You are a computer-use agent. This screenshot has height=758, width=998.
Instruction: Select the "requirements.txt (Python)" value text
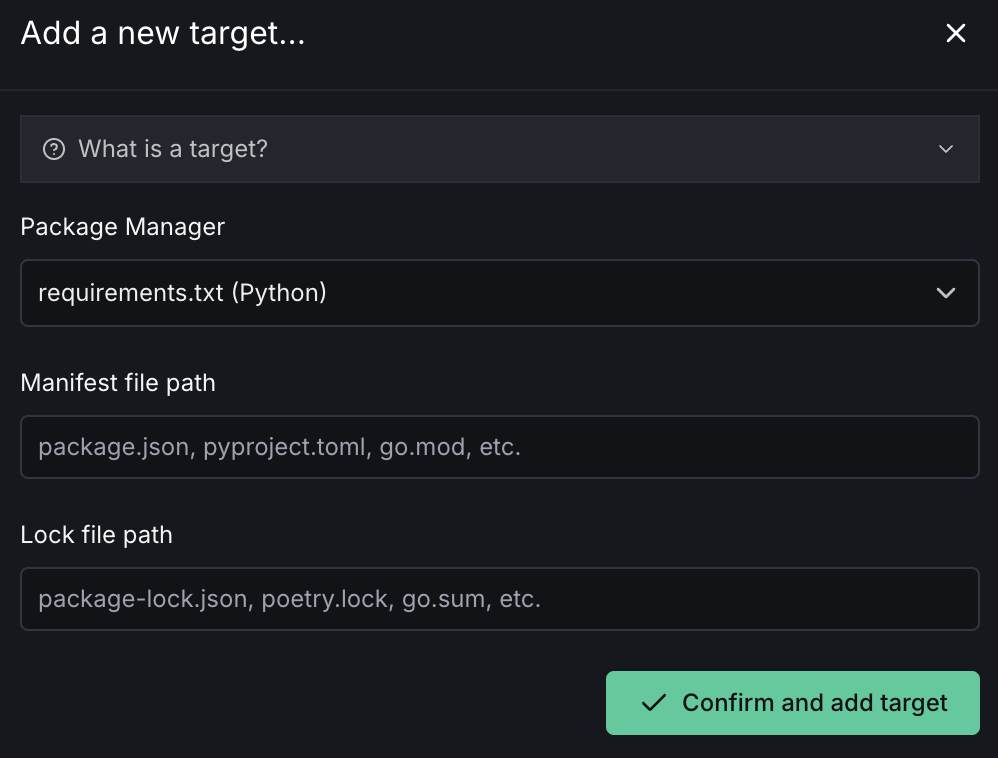tap(183, 293)
